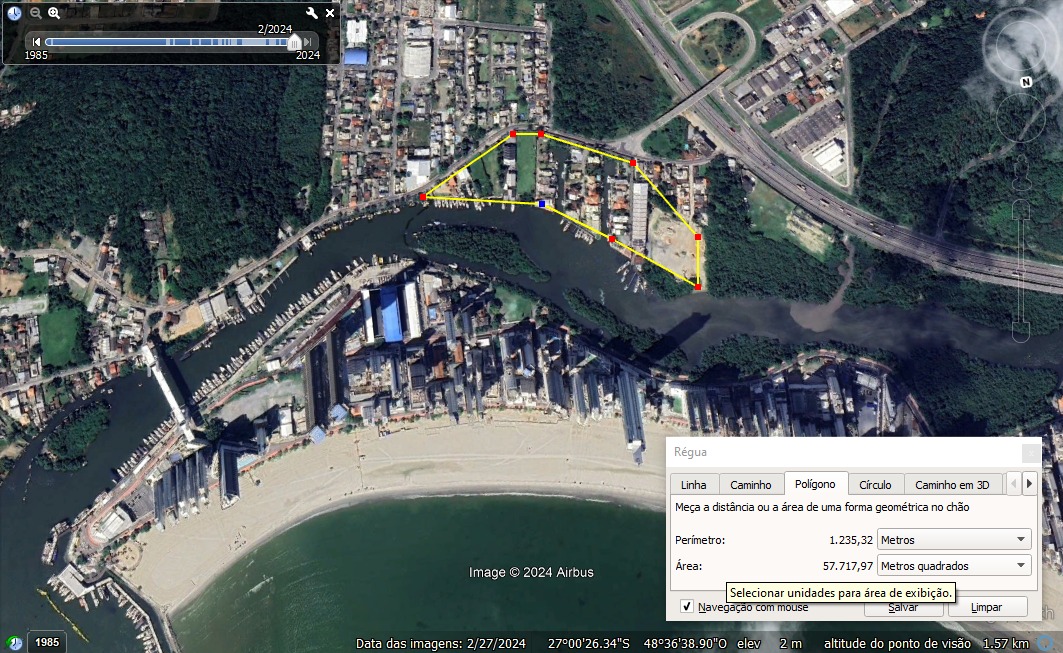Click the time slider handle at 2/2024

(x=294, y=42)
